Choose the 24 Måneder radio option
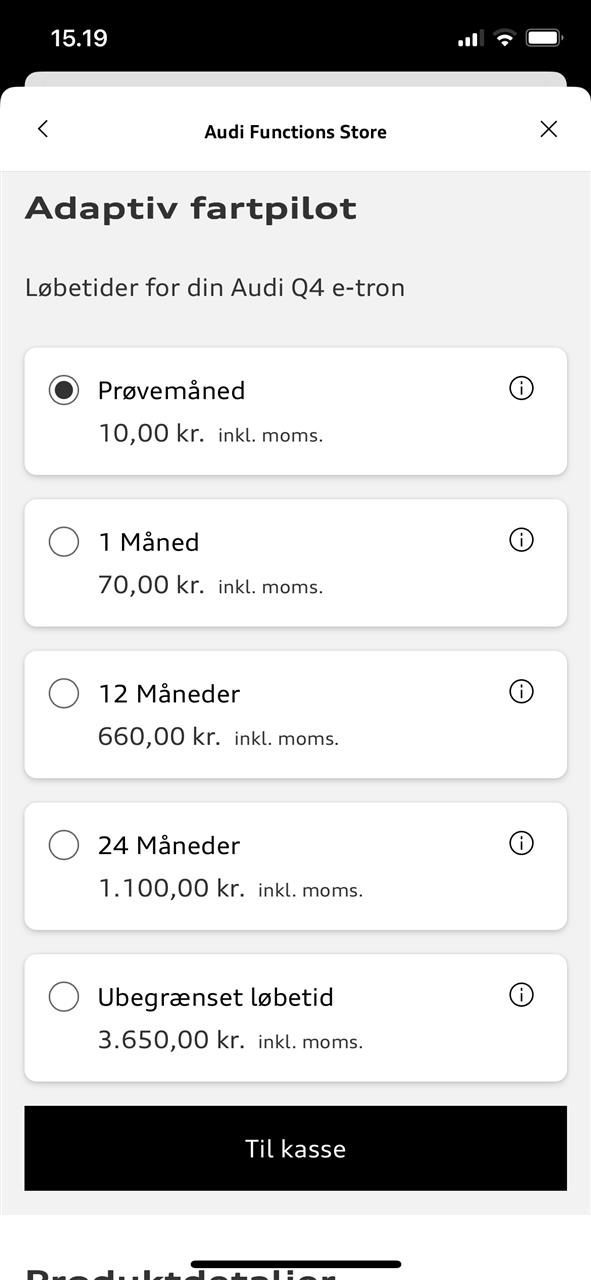The width and height of the screenshot is (591, 1280). (x=64, y=845)
